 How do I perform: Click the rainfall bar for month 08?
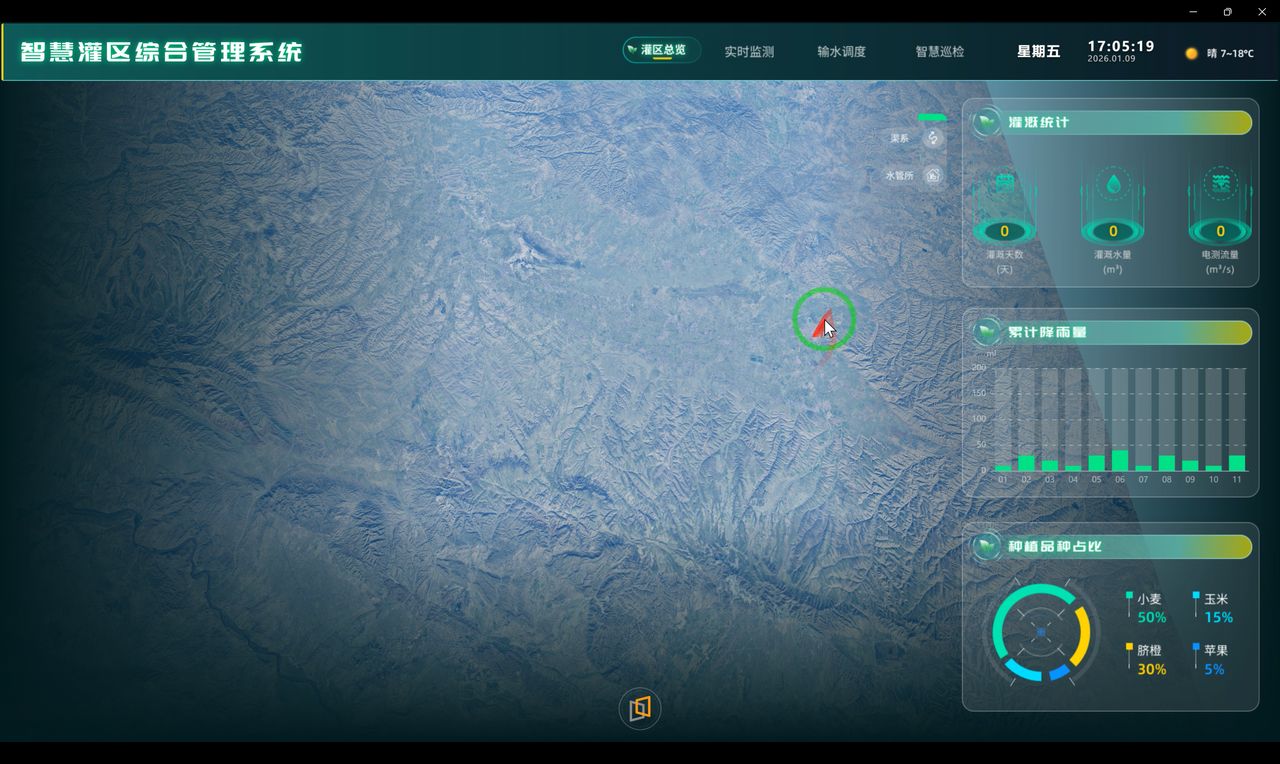[x=1167, y=463]
